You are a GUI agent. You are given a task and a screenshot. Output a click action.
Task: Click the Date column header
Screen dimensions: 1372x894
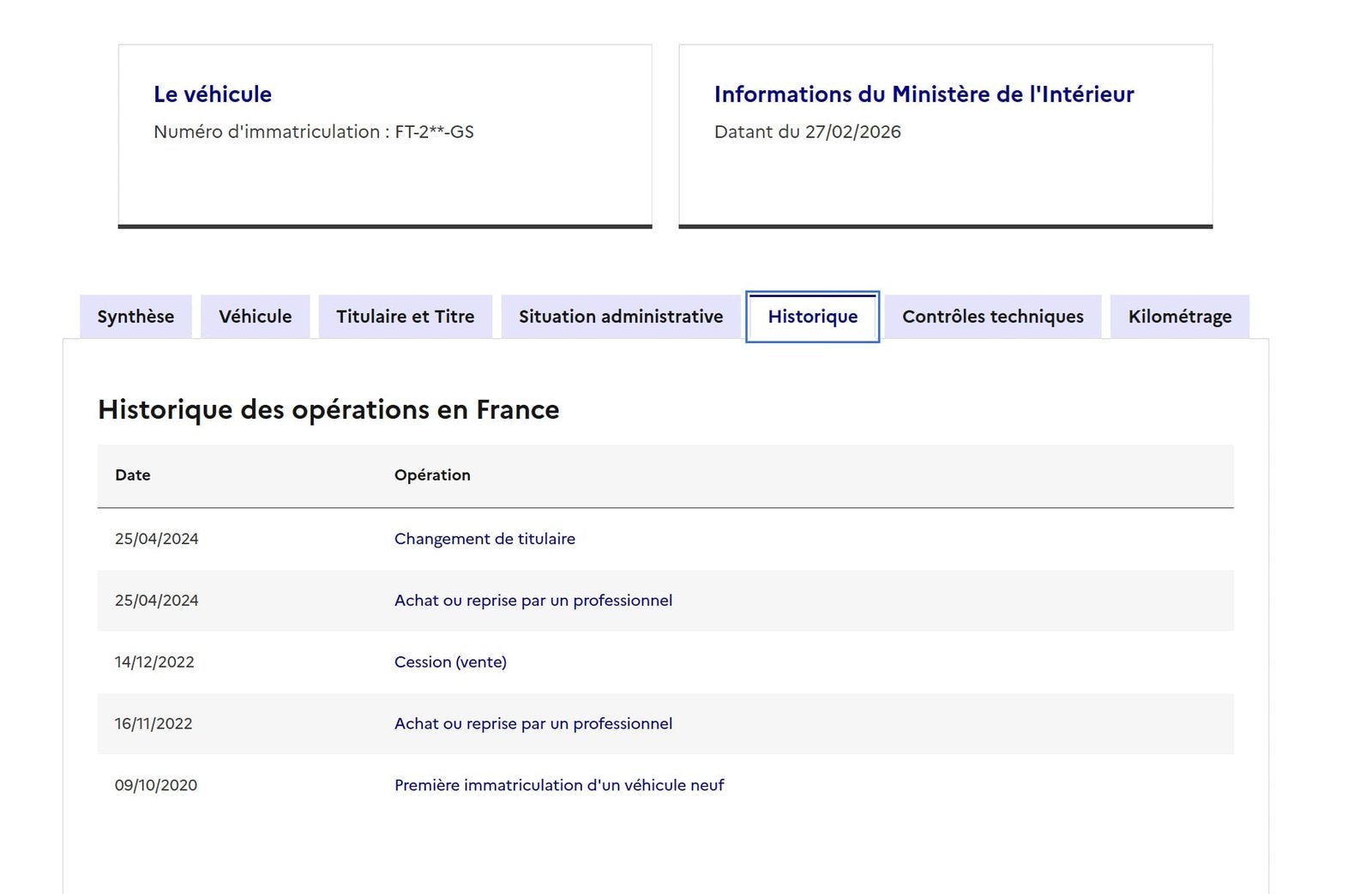point(133,475)
